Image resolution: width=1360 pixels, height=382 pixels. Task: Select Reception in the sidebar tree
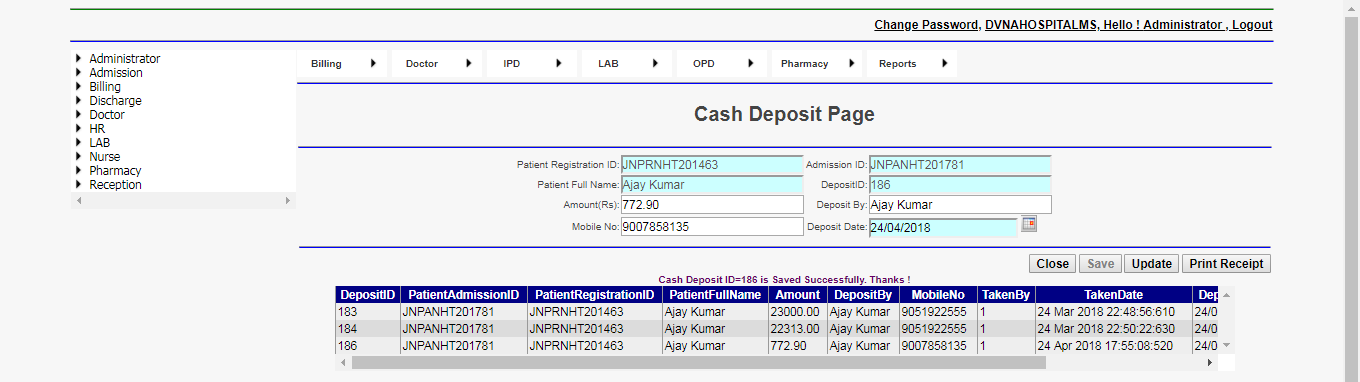[x=115, y=185]
